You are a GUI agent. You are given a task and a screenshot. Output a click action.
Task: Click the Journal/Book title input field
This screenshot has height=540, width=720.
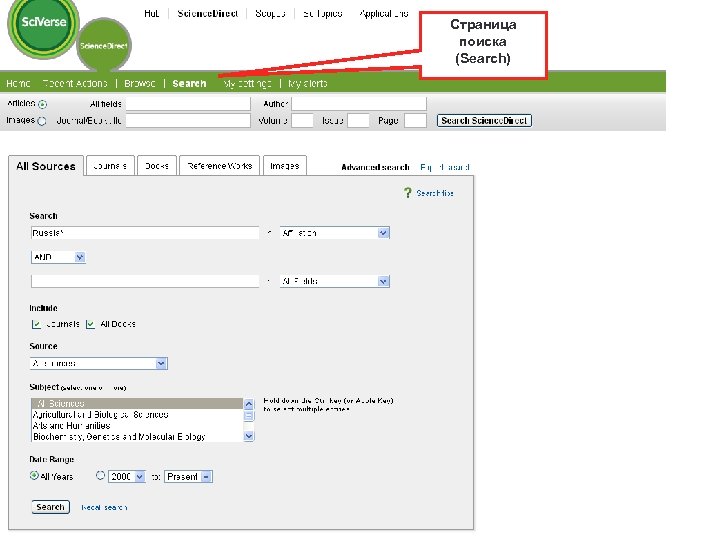click(x=188, y=121)
